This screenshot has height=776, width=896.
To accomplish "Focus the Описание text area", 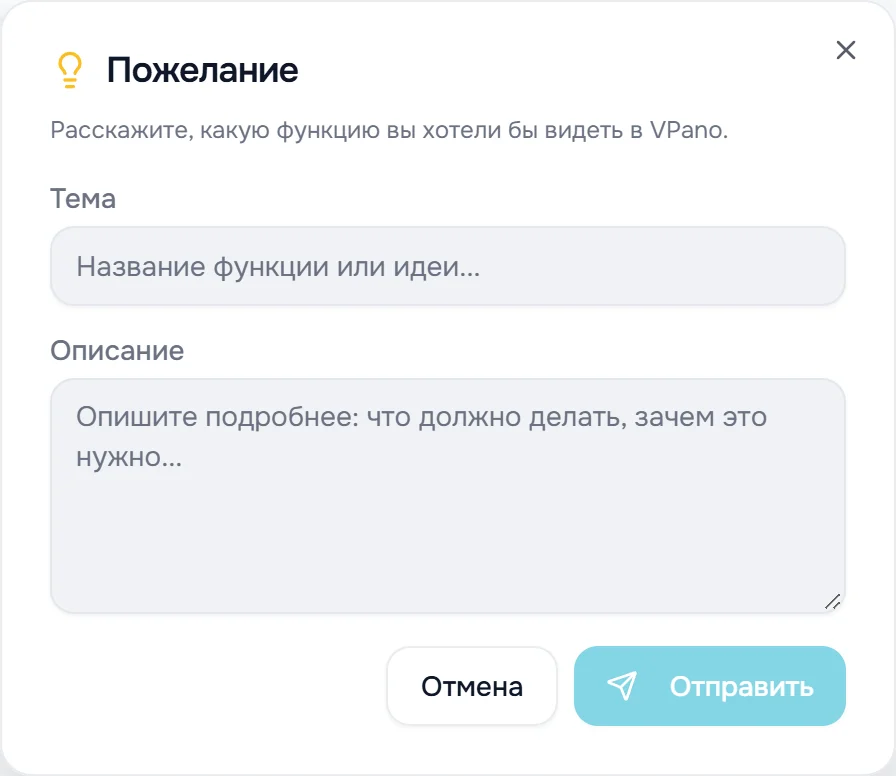I will point(447,496).
